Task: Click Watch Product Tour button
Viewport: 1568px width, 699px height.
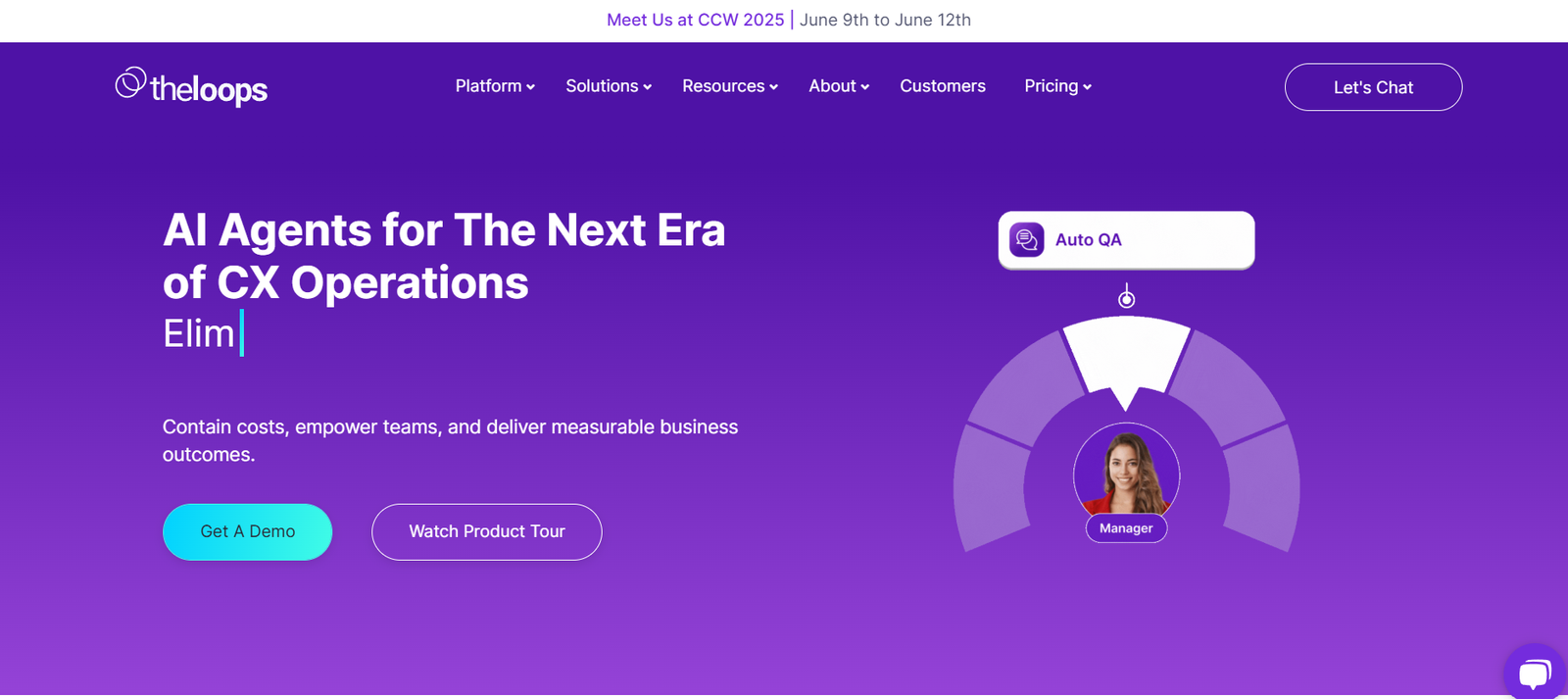Action: tap(487, 531)
